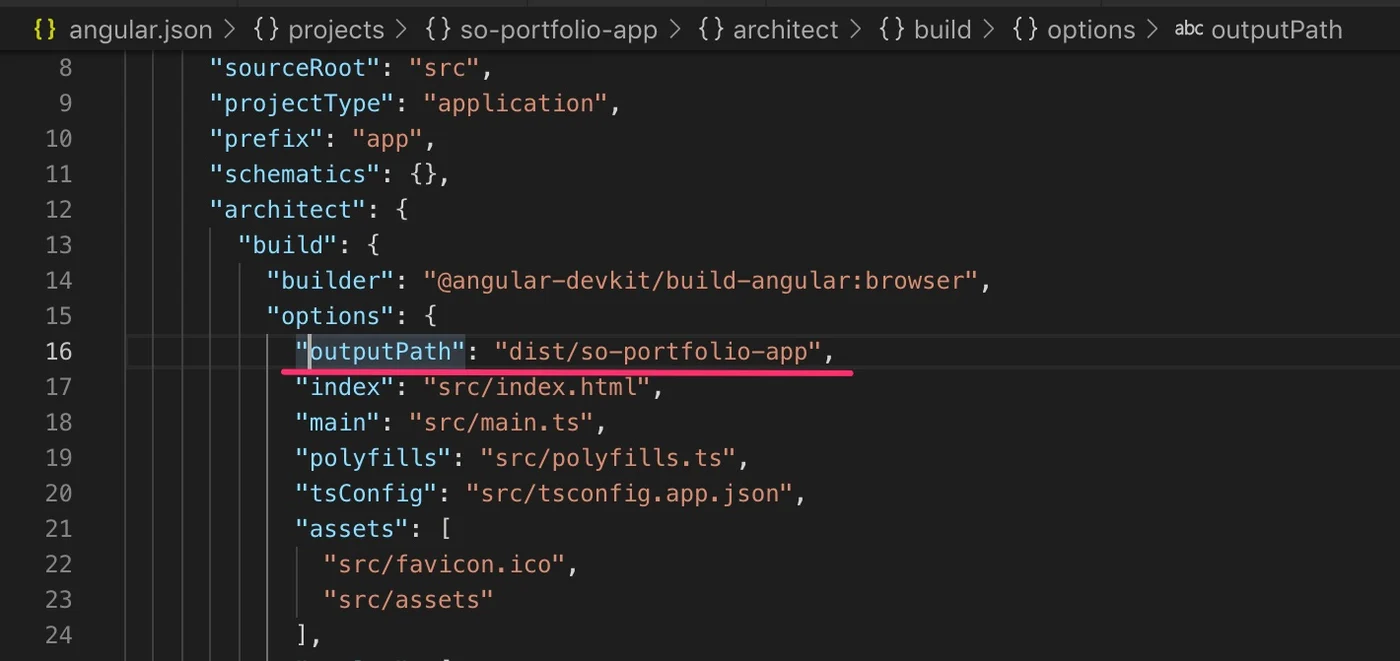1400x661 pixels.
Task: Click the "src" value on line 8
Action: [444, 68]
